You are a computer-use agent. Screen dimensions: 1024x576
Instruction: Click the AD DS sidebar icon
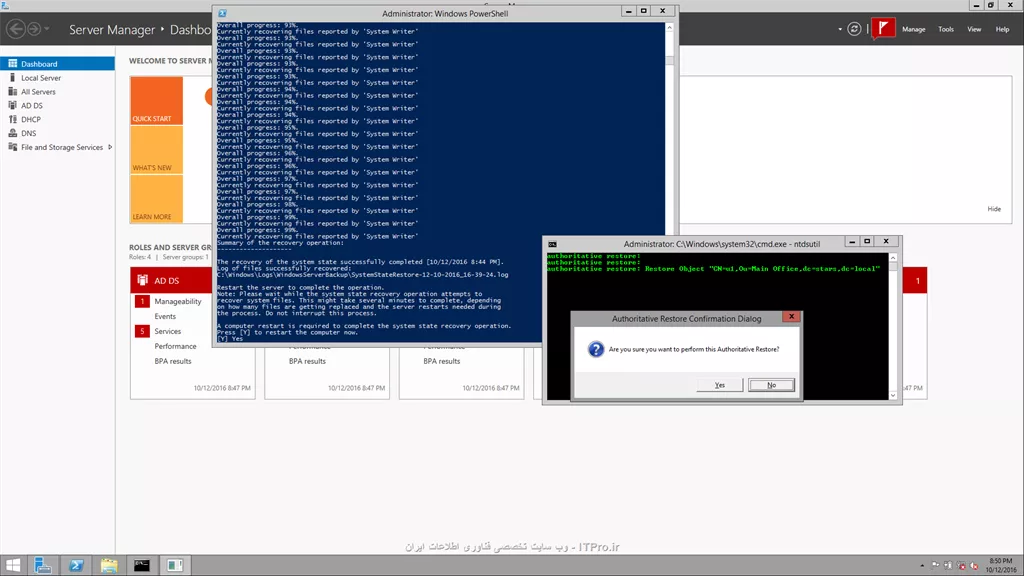coord(12,105)
